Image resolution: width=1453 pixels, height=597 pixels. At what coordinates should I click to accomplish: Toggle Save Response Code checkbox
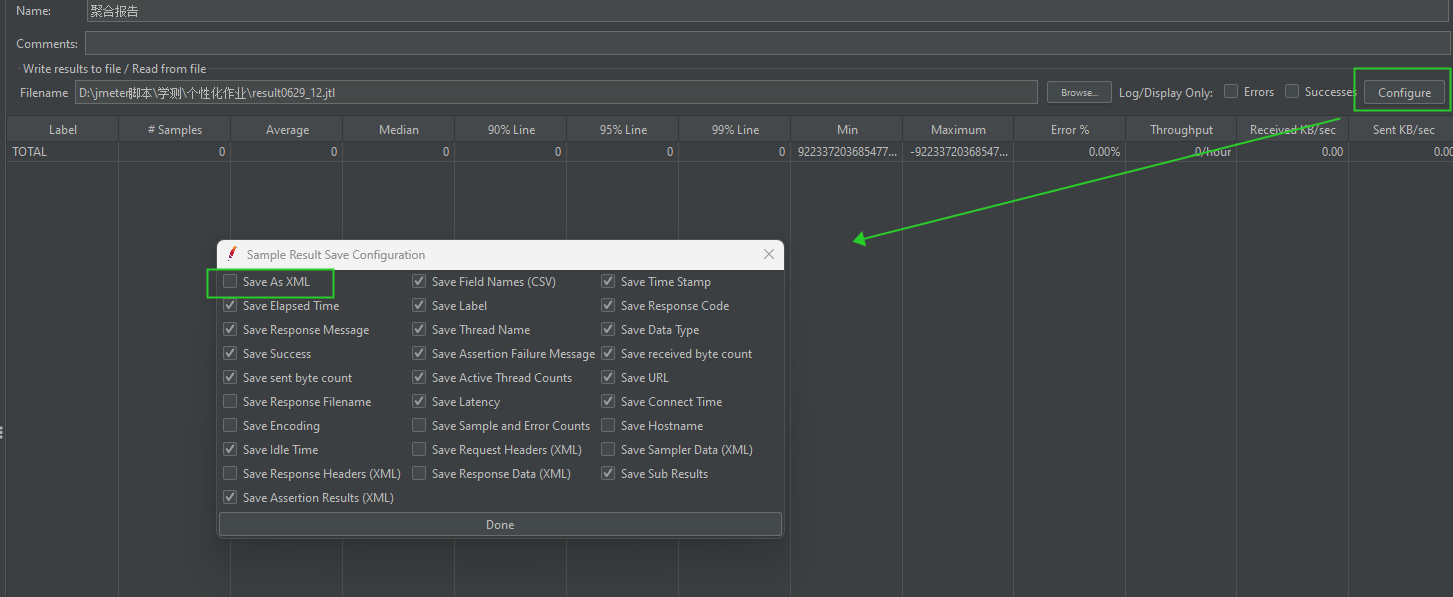pos(609,306)
